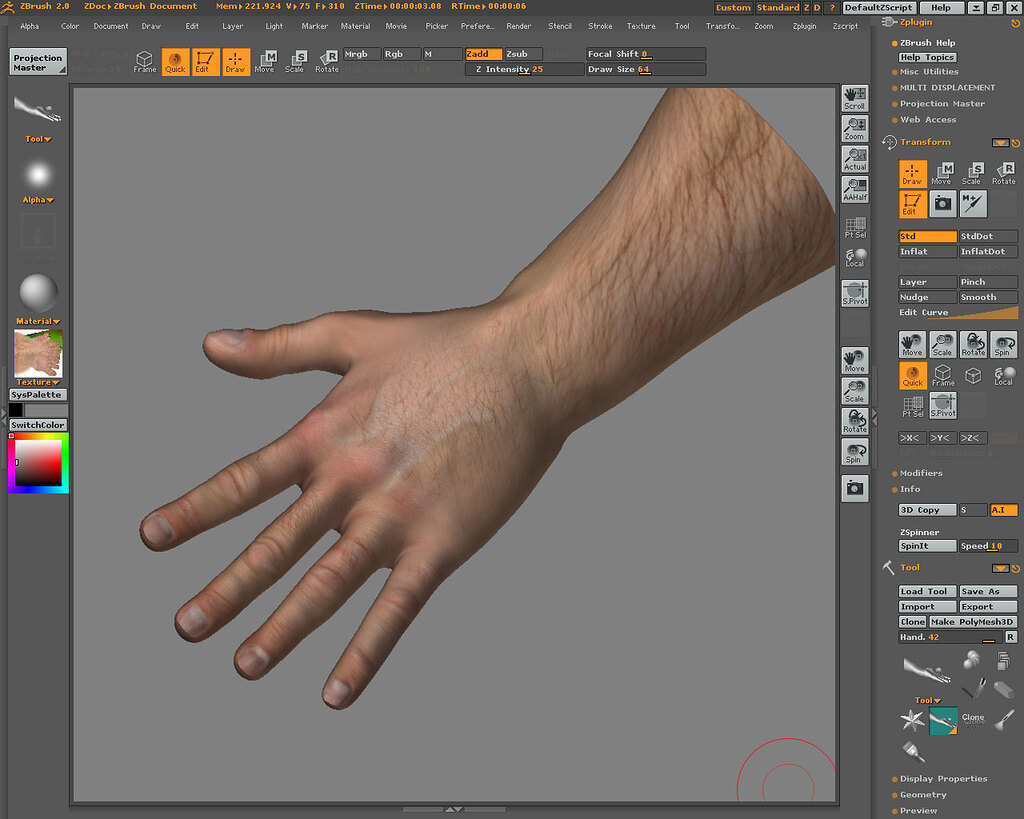Click the S.Pivot icon in the side tray
This screenshot has height=819, width=1024.
click(854, 292)
